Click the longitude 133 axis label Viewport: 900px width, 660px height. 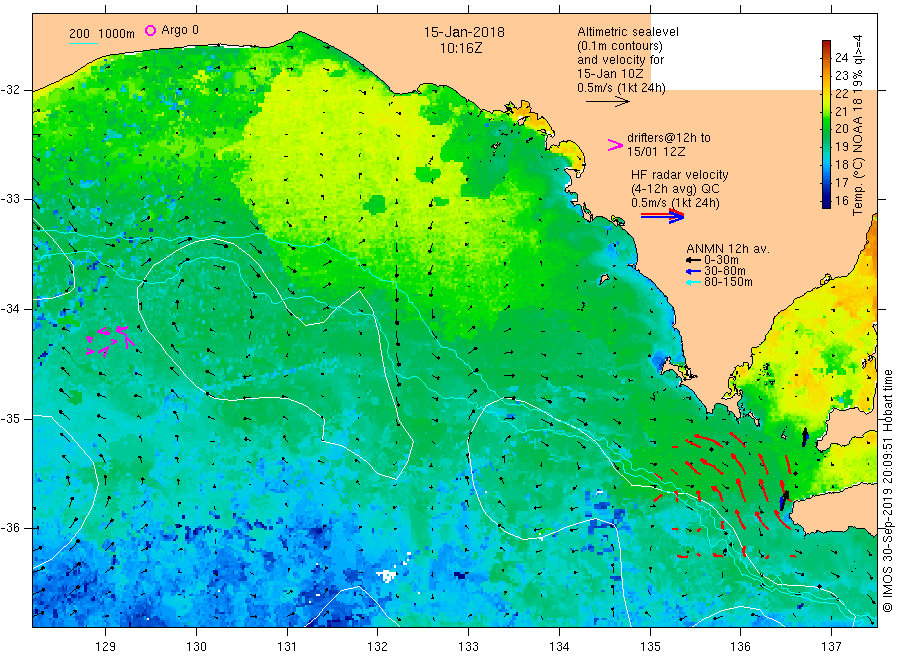468,647
